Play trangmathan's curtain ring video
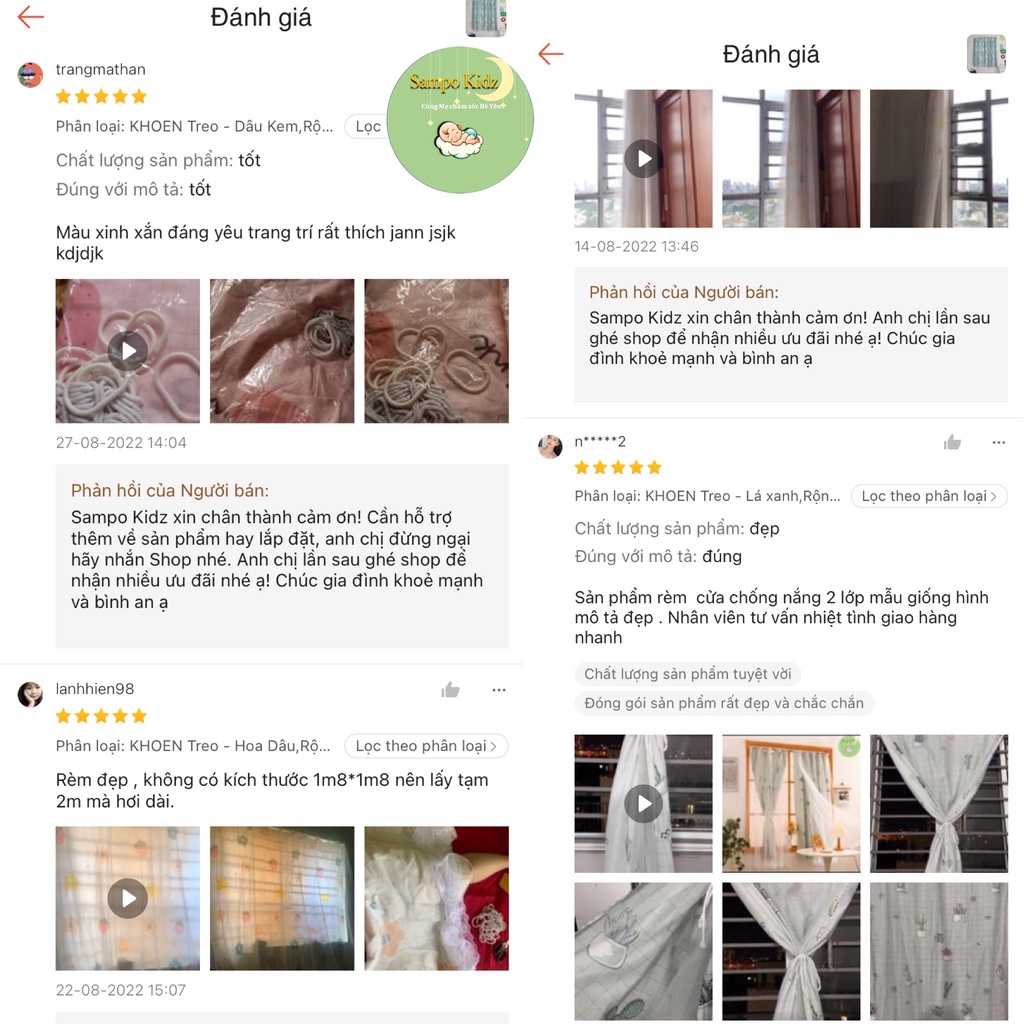Screen dimensions: 1024x1024 (127, 351)
